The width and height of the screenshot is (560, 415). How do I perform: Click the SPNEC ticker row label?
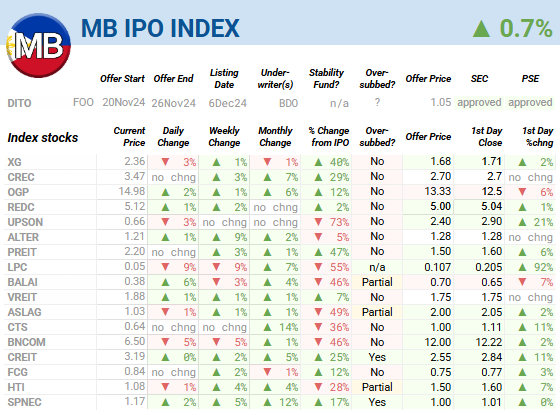pyautogui.click(x=25, y=402)
